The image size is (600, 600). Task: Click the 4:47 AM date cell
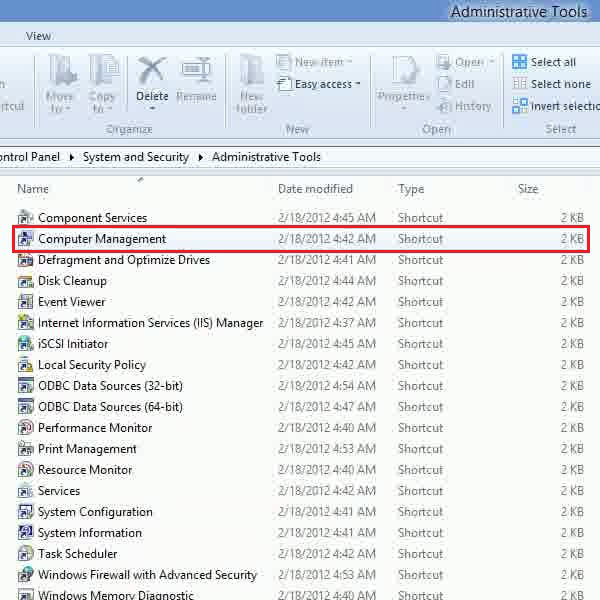click(327, 407)
